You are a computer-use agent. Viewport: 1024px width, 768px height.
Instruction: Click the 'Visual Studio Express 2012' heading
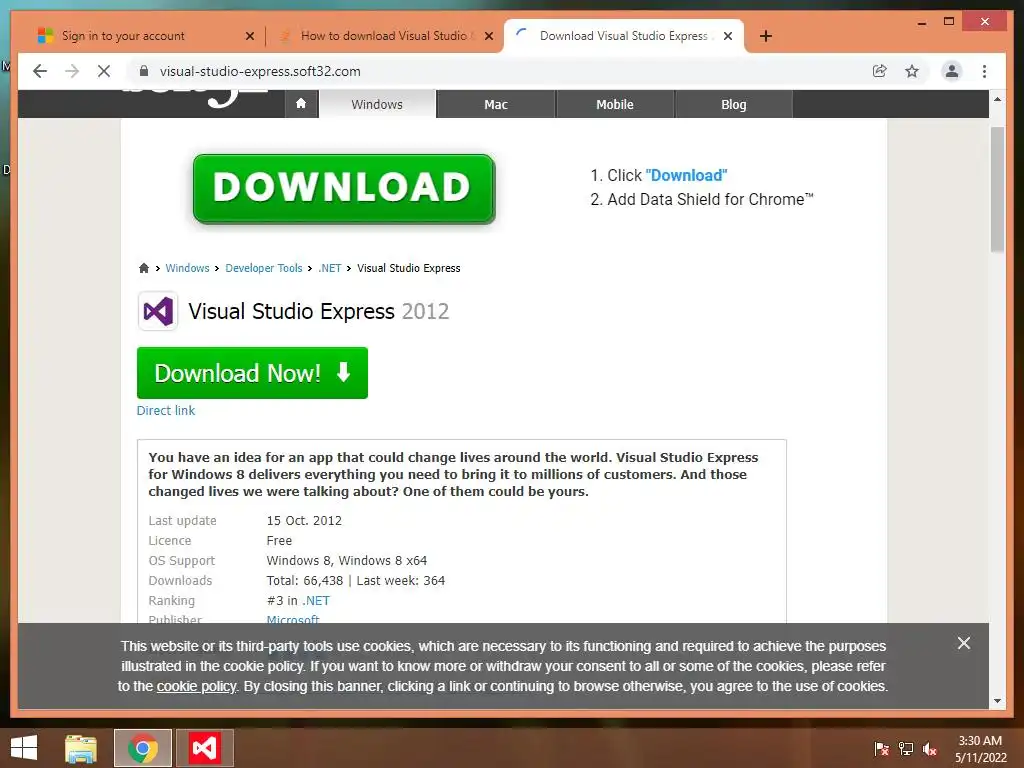tap(319, 311)
